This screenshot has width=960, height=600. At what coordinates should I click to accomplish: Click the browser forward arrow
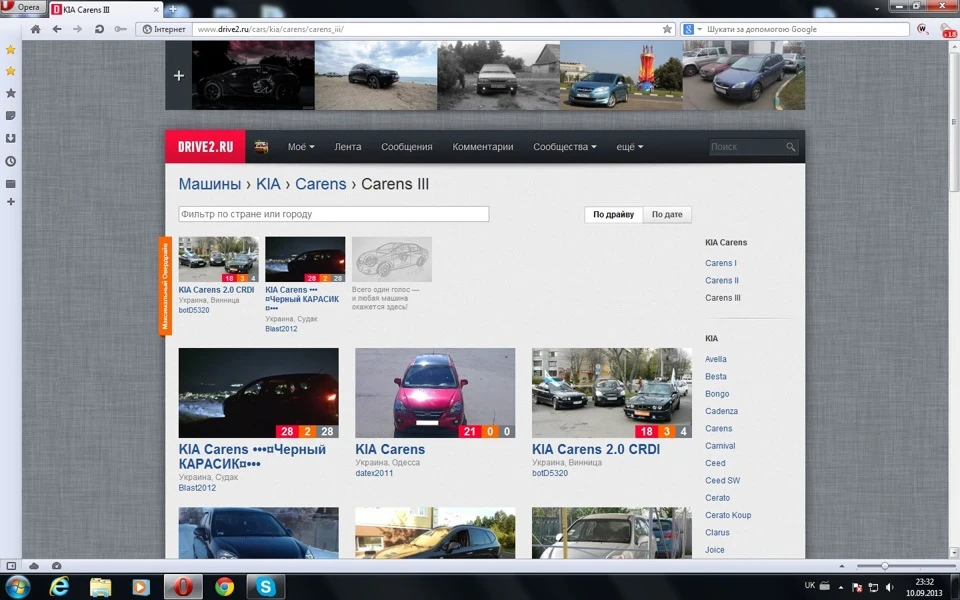coord(78,29)
